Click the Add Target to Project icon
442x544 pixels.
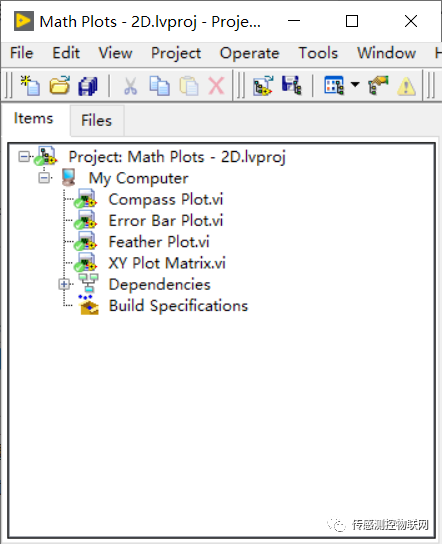coord(263,85)
